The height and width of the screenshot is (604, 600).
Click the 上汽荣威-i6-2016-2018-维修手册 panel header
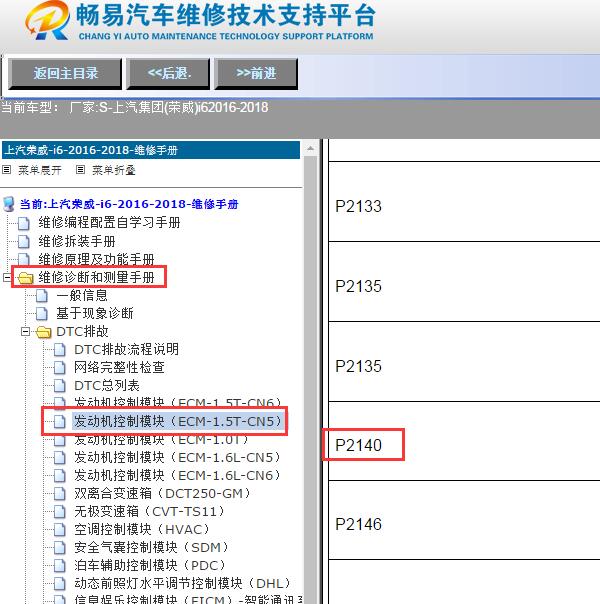tap(151, 150)
